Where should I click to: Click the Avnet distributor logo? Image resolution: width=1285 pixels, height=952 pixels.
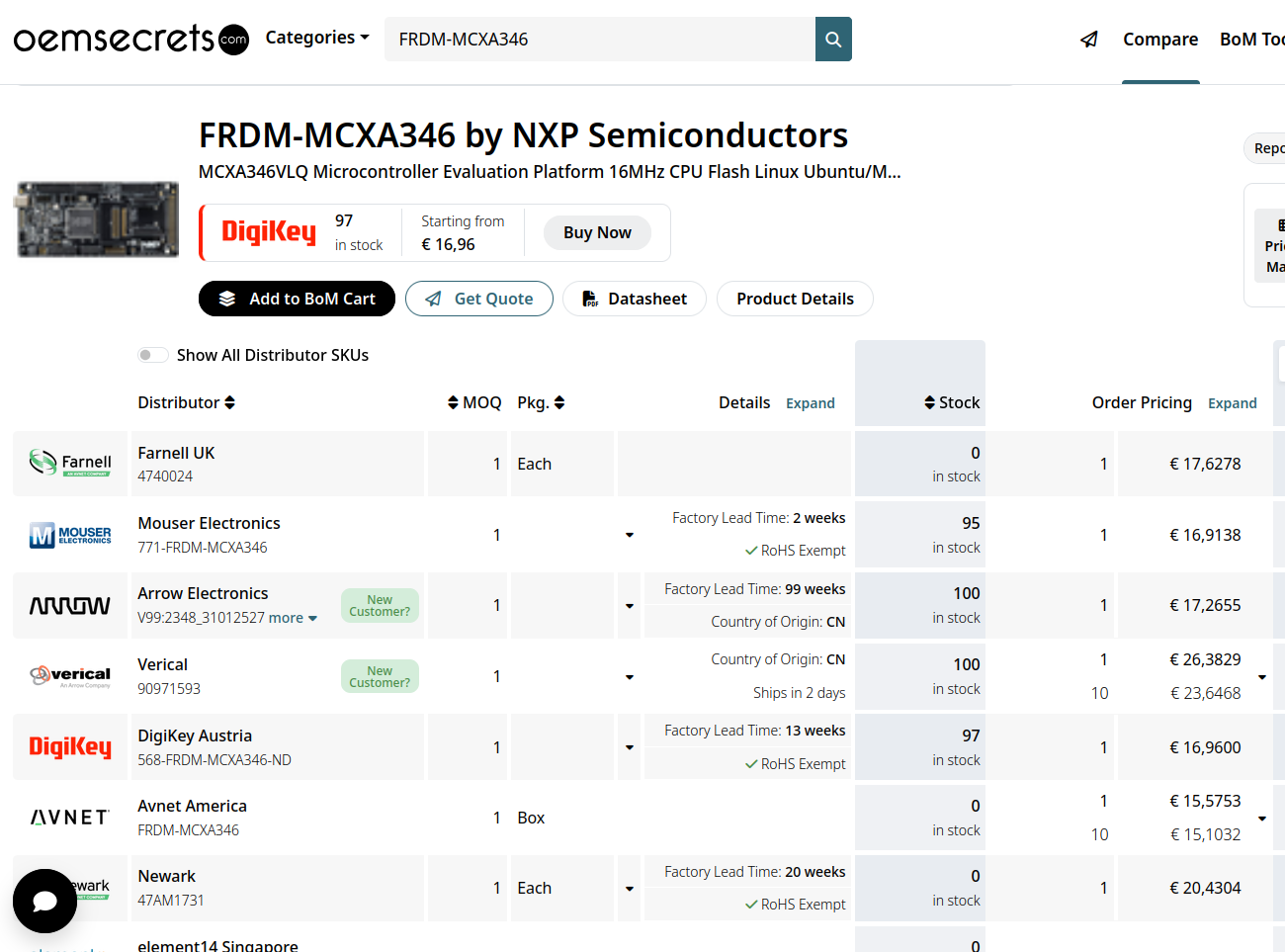(x=70, y=818)
